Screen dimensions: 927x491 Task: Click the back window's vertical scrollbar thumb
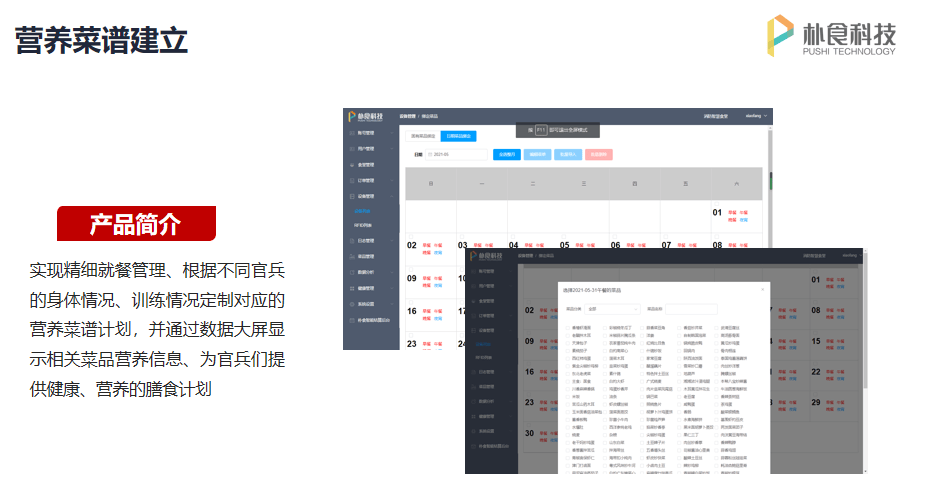point(769,180)
